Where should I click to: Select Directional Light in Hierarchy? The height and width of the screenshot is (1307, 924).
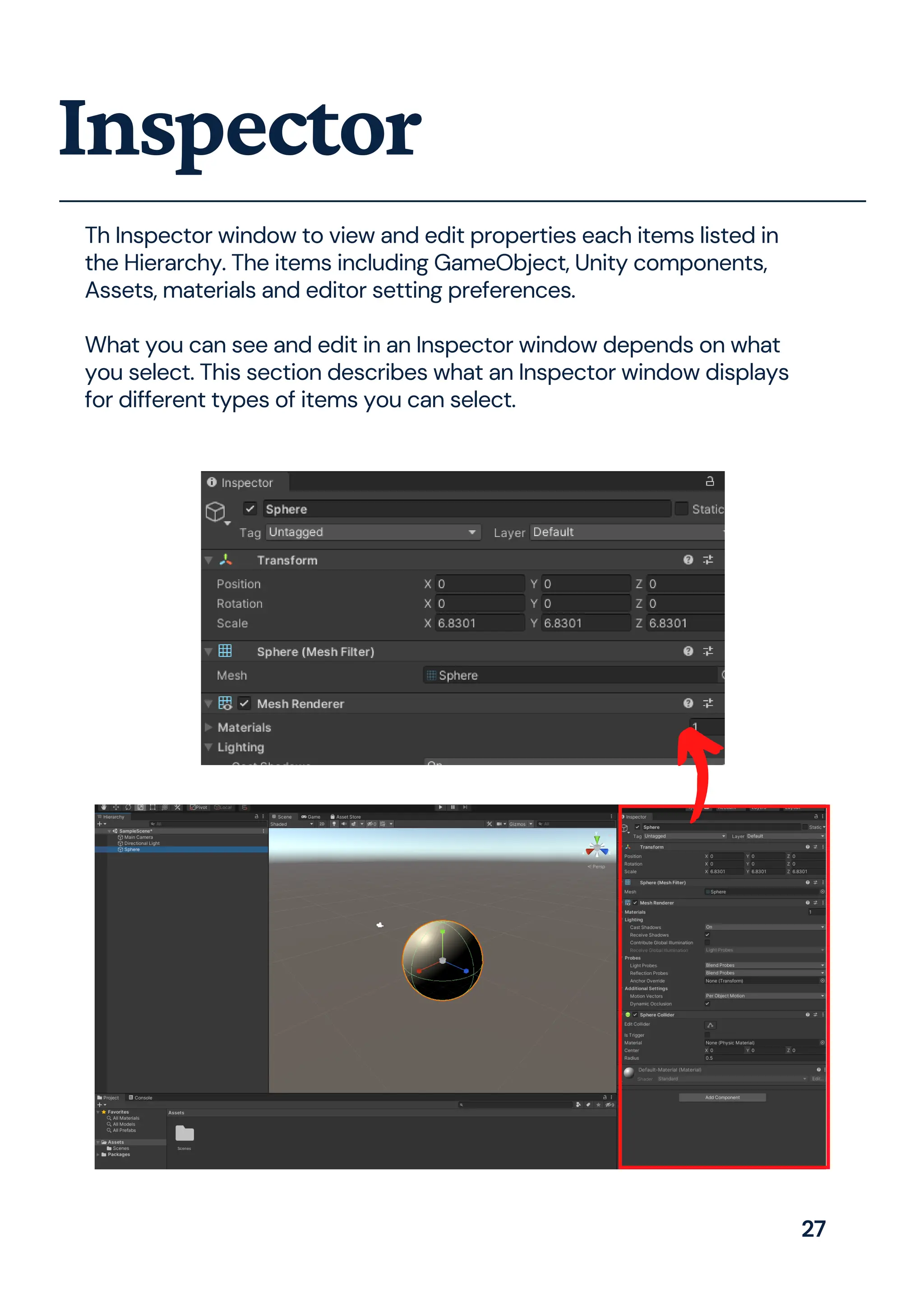(x=142, y=843)
